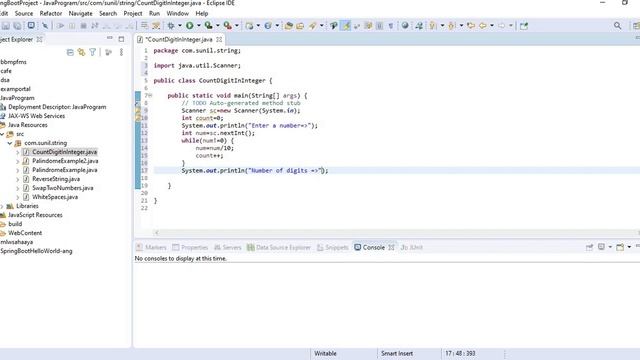Minimize the Project Explorer panel
The height and width of the screenshot is (360, 640).
tap(109, 38)
